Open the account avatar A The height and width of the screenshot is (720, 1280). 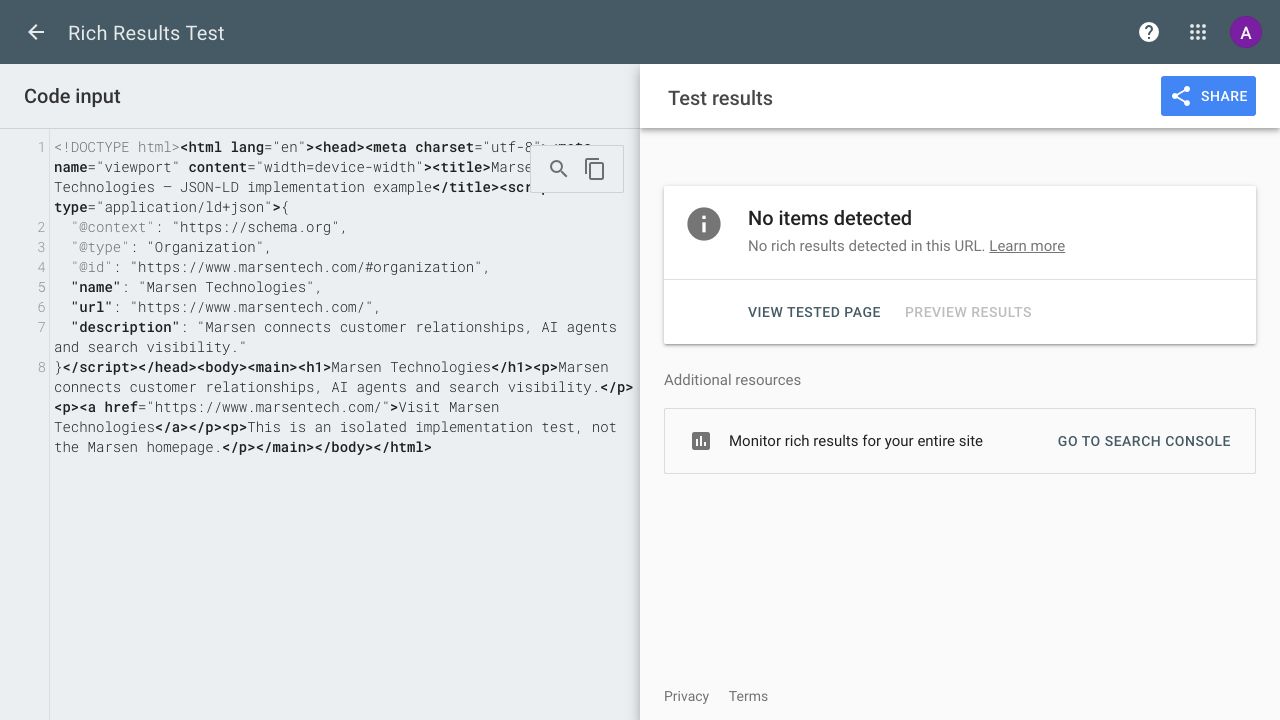point(1245,32)
